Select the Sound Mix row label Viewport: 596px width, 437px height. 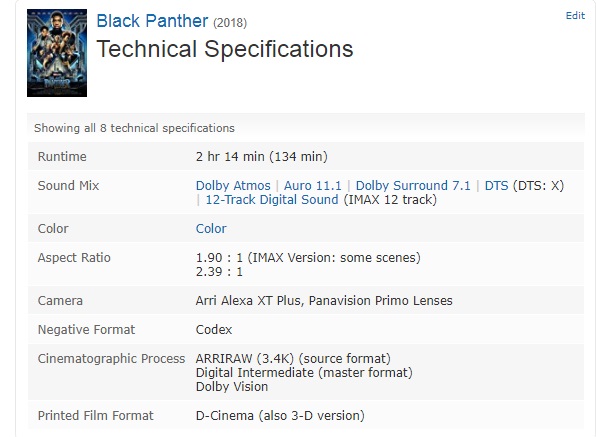[x=68, y=185]
